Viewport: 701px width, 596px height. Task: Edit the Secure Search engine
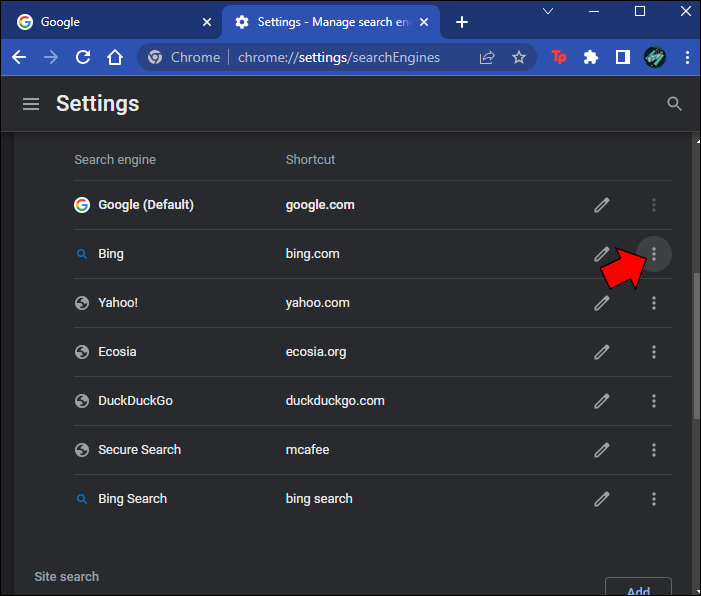pyautogui.click(x=602, y=450)
